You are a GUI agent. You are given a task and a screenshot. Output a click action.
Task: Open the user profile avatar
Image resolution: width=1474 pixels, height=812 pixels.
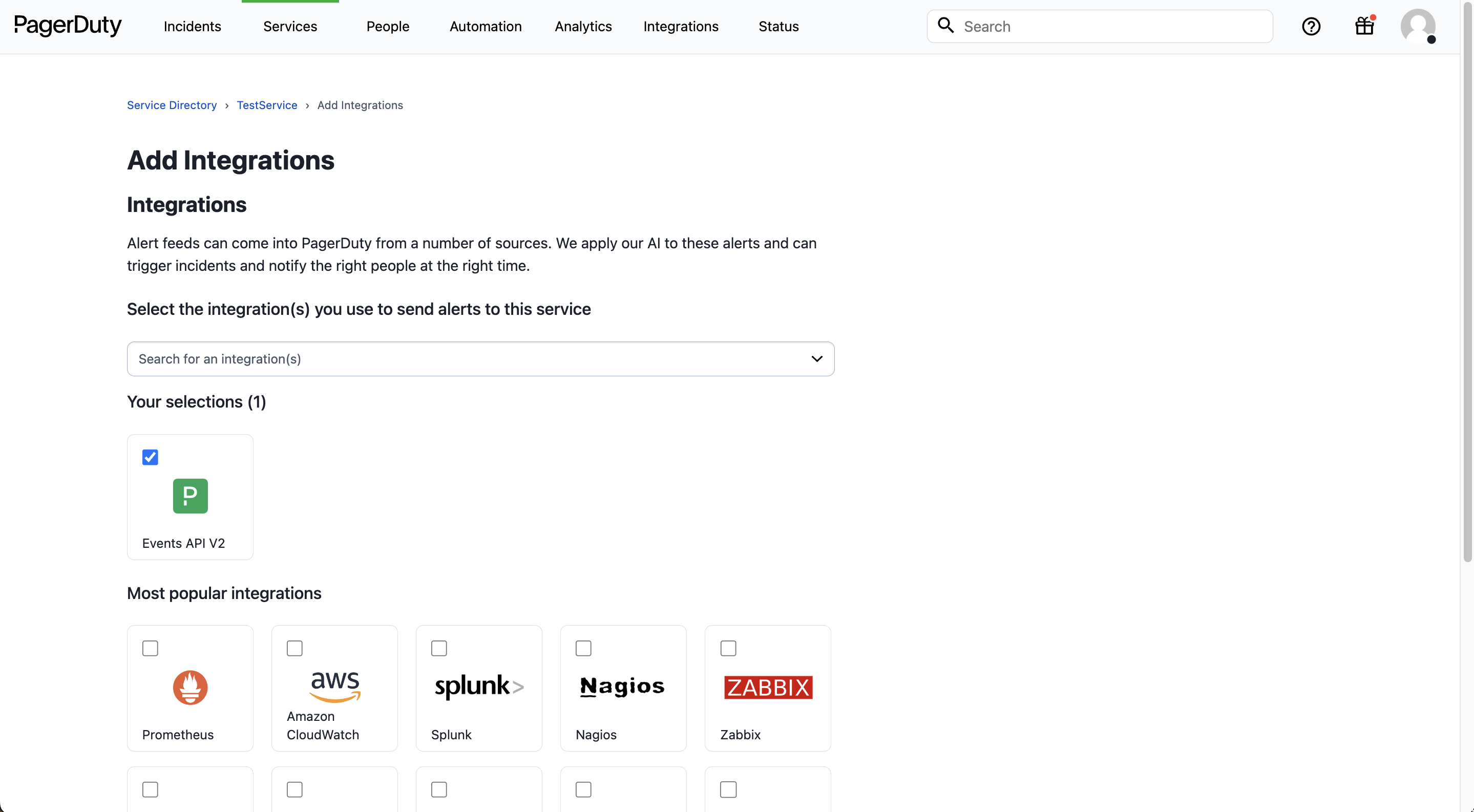[1417, 26]
